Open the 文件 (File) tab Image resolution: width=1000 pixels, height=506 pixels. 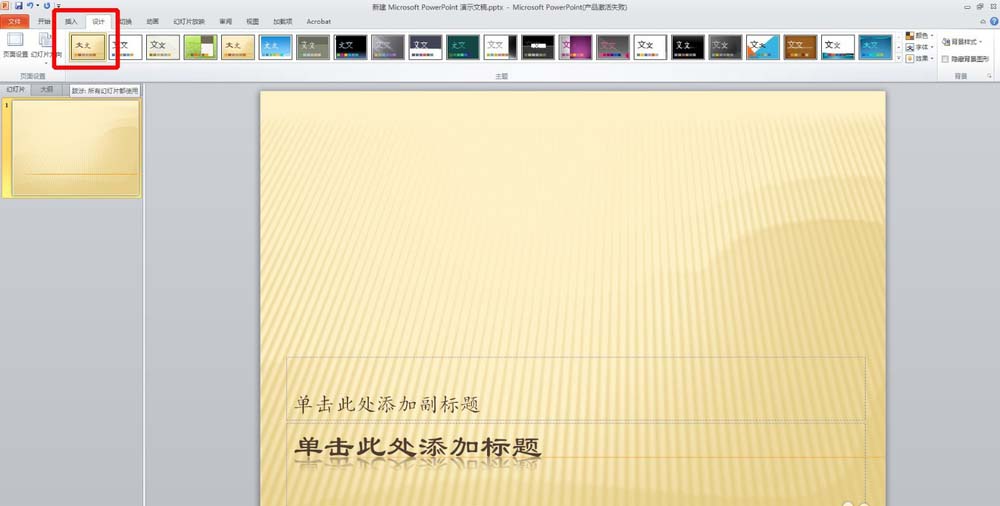point(15,22)
